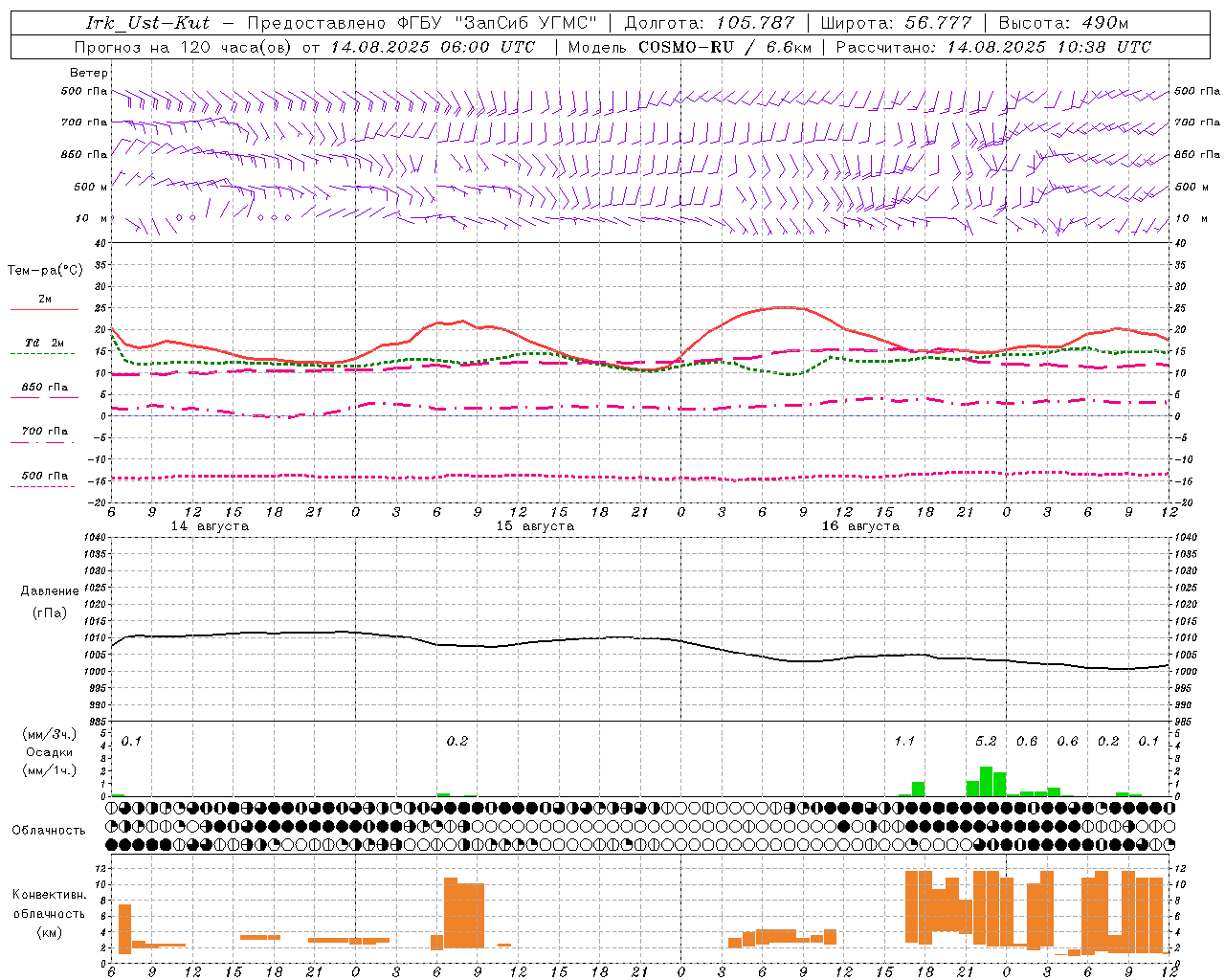Select the 'Модель COSMO-RU / 6.6км' text
This screenshot has height=980, width=1225.
click(690, 47)
